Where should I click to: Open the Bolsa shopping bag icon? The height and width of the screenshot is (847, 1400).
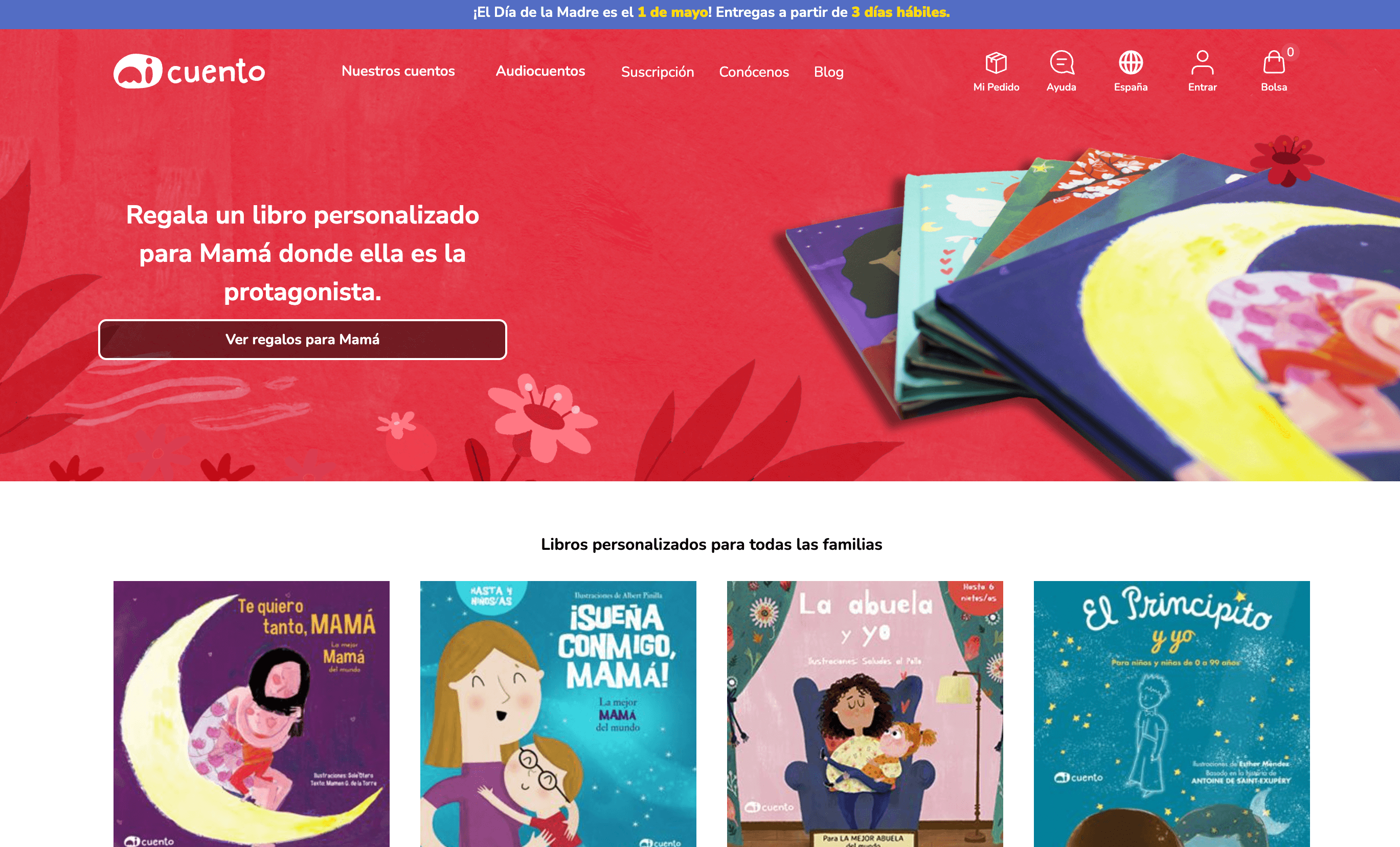[1273, 62]
